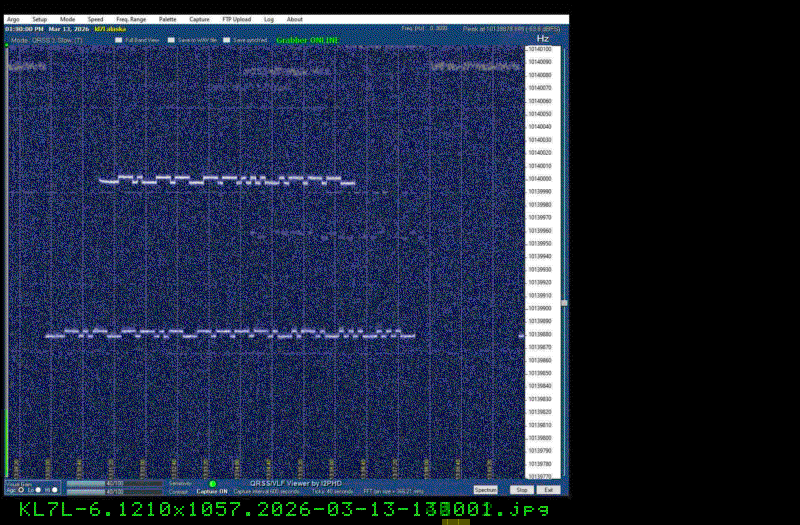Open the Speed menu
This screenshot has height=525, width=800.
click(95, 19)
